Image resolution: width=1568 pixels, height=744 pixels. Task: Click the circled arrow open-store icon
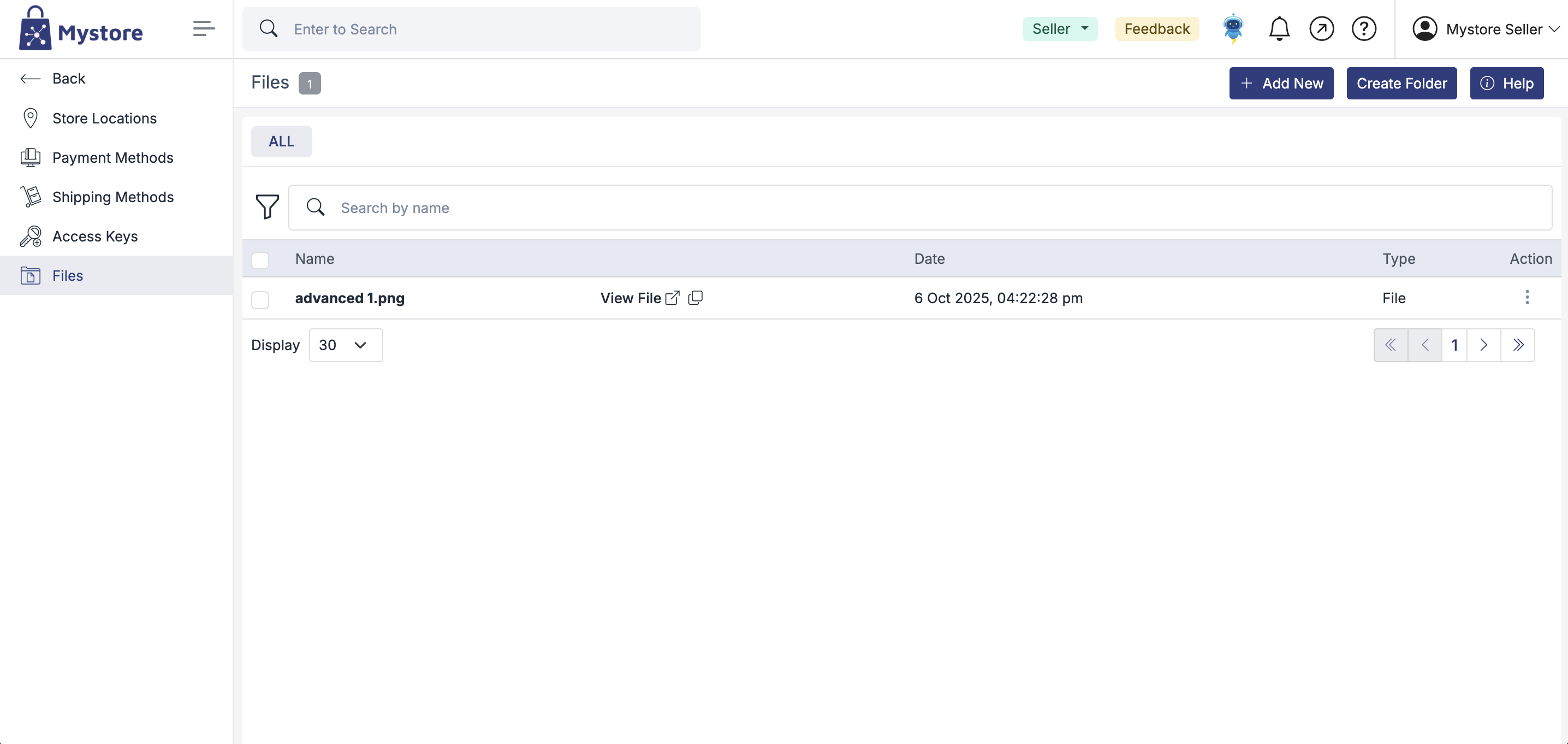pos(1321,28)
